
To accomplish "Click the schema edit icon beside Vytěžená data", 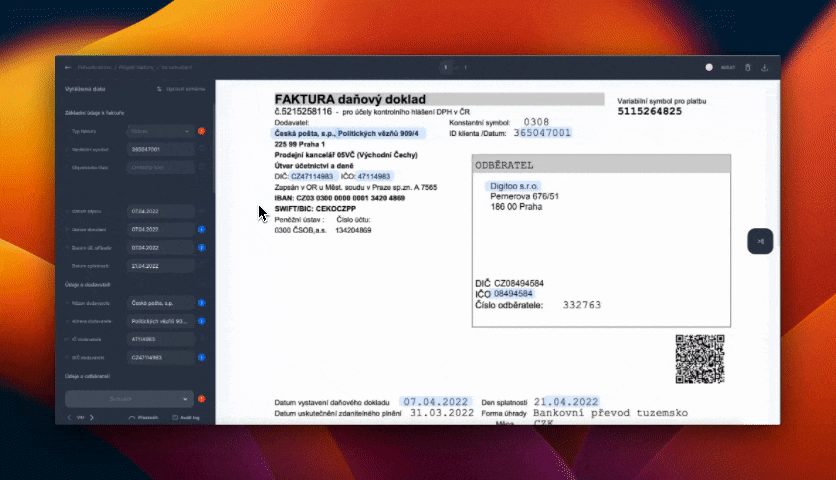I will (159, 89).
